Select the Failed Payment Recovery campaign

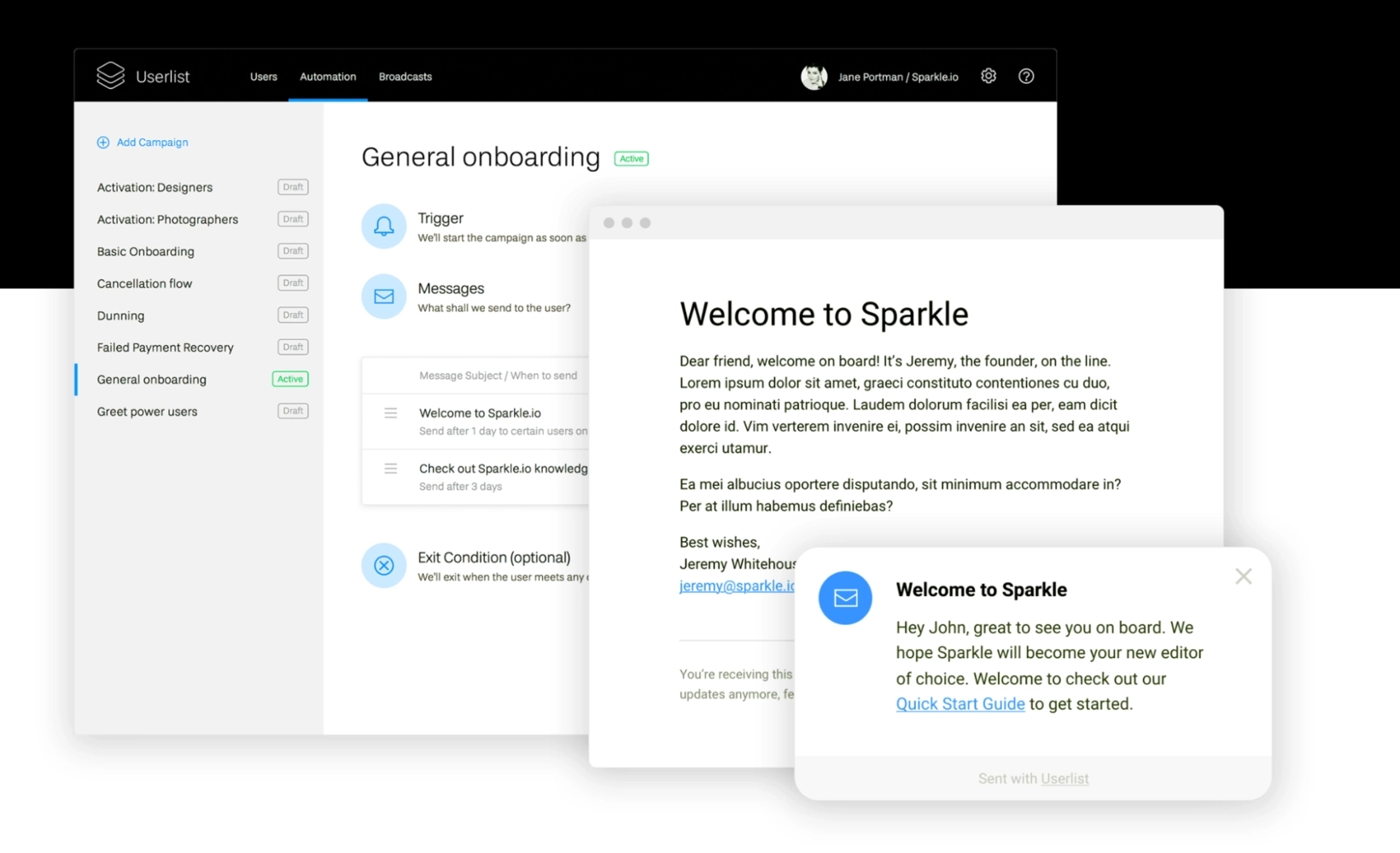point(165,347)
